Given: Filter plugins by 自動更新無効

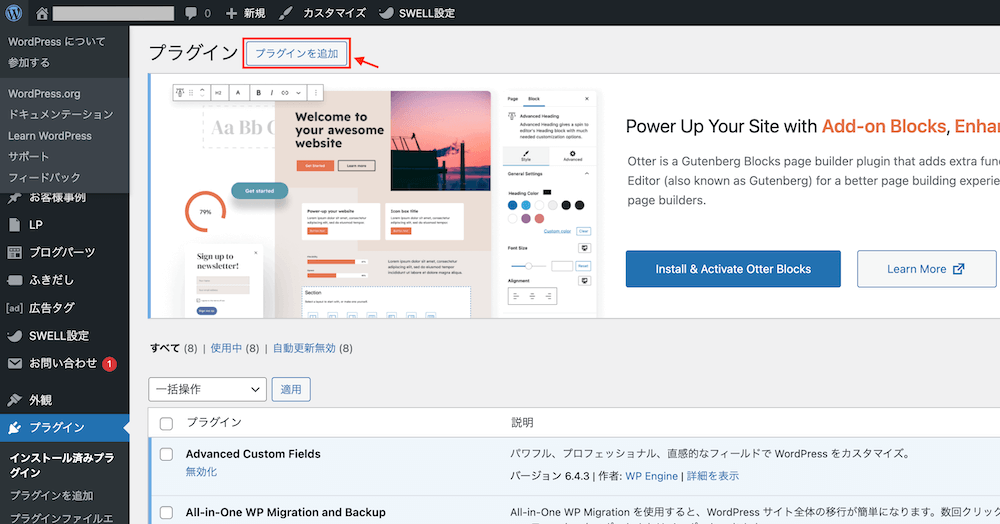Looking at the screenshot, I should pos(304,348).
